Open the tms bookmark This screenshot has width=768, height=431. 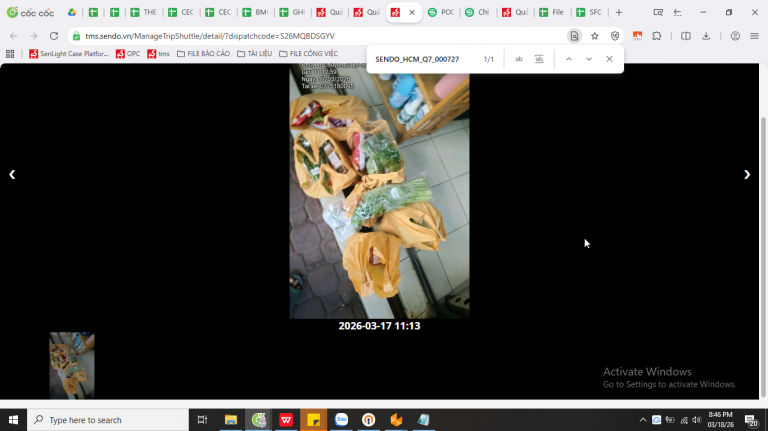159,53
